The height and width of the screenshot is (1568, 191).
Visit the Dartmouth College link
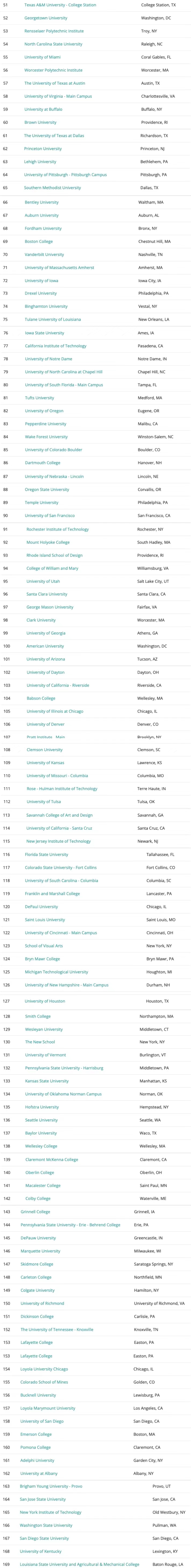pyautogui.click(x=43, y=463)
